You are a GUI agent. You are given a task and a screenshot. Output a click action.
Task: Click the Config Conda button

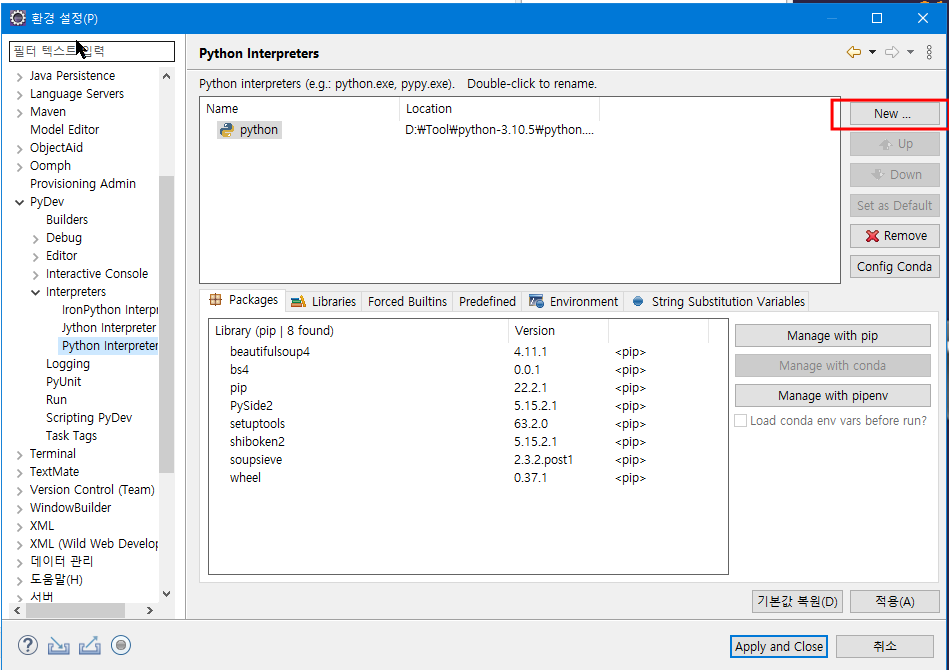coord(895,266)
